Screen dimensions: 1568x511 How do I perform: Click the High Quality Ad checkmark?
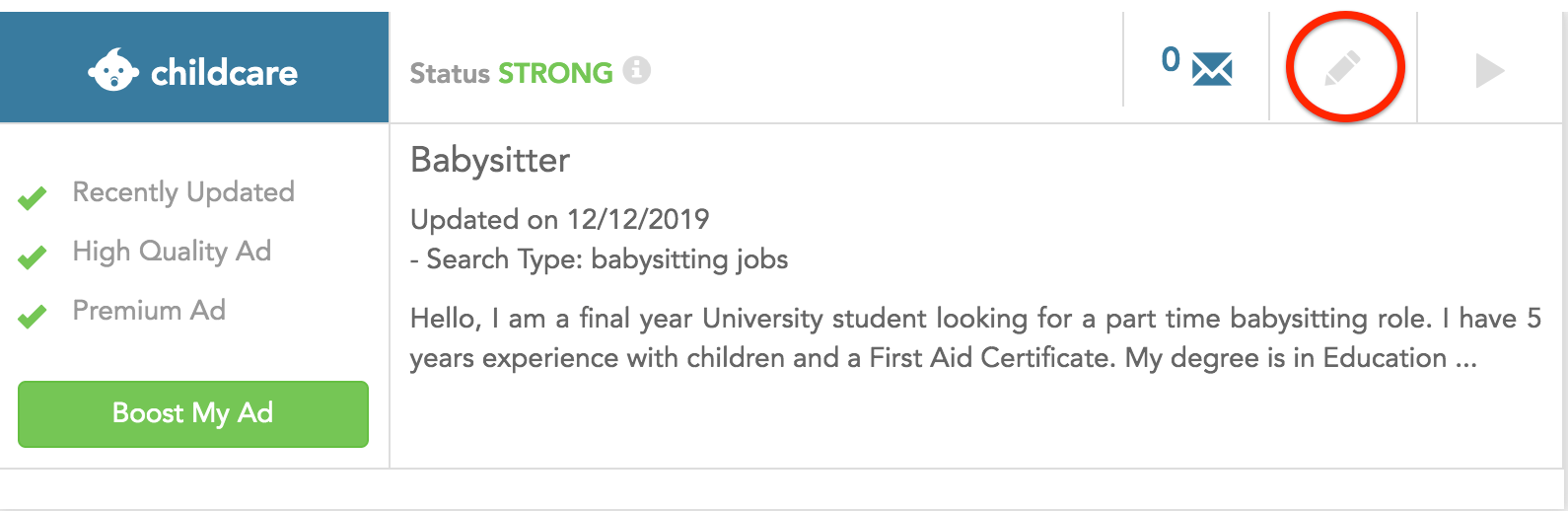click(x=33, y=257)
